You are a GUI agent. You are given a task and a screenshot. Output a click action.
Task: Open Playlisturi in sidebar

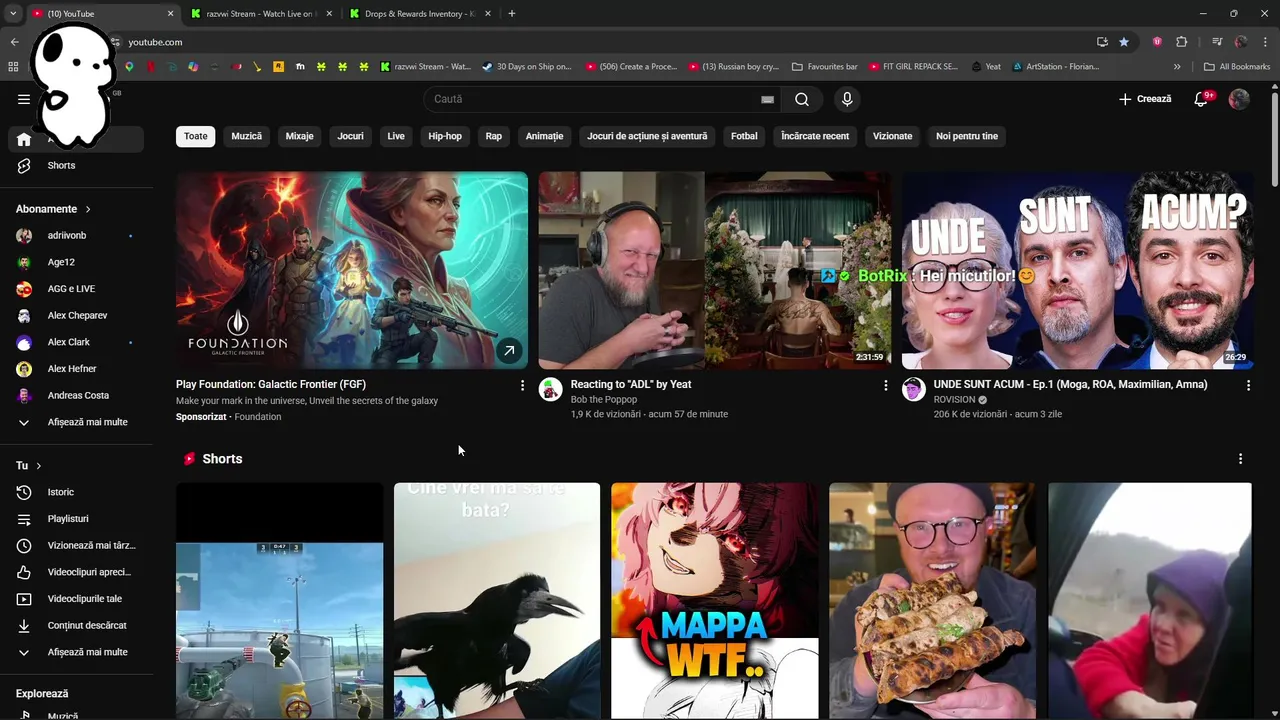76,519
